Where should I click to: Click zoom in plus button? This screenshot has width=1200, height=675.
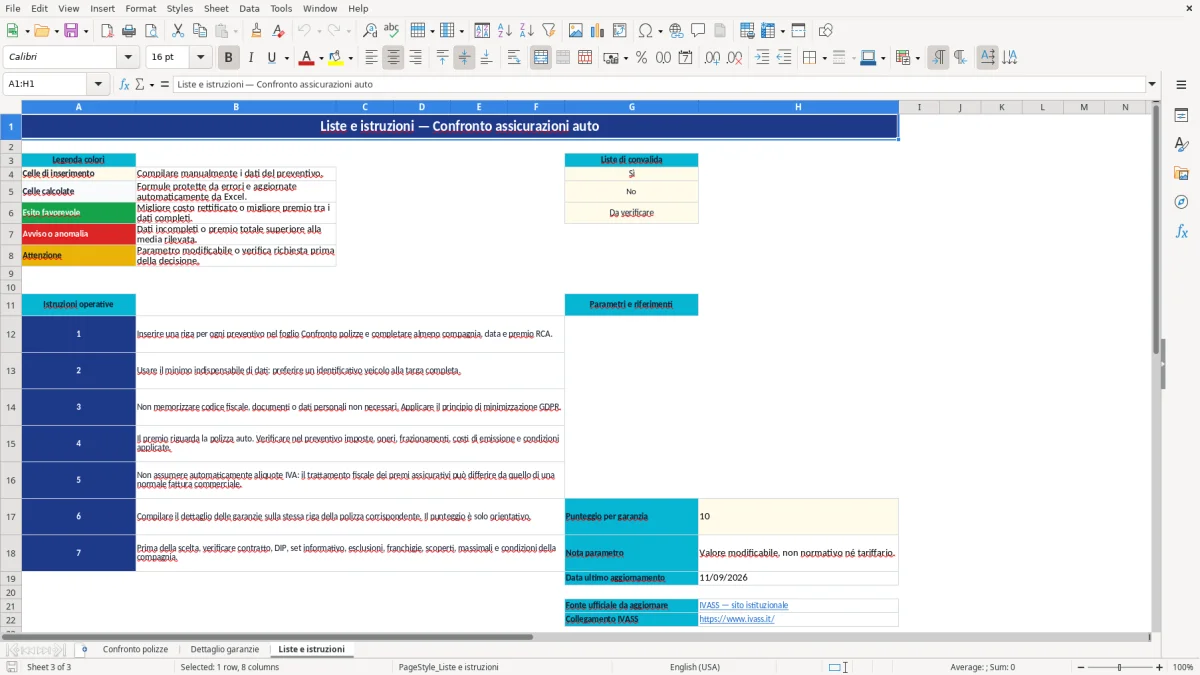[1160, 667]
